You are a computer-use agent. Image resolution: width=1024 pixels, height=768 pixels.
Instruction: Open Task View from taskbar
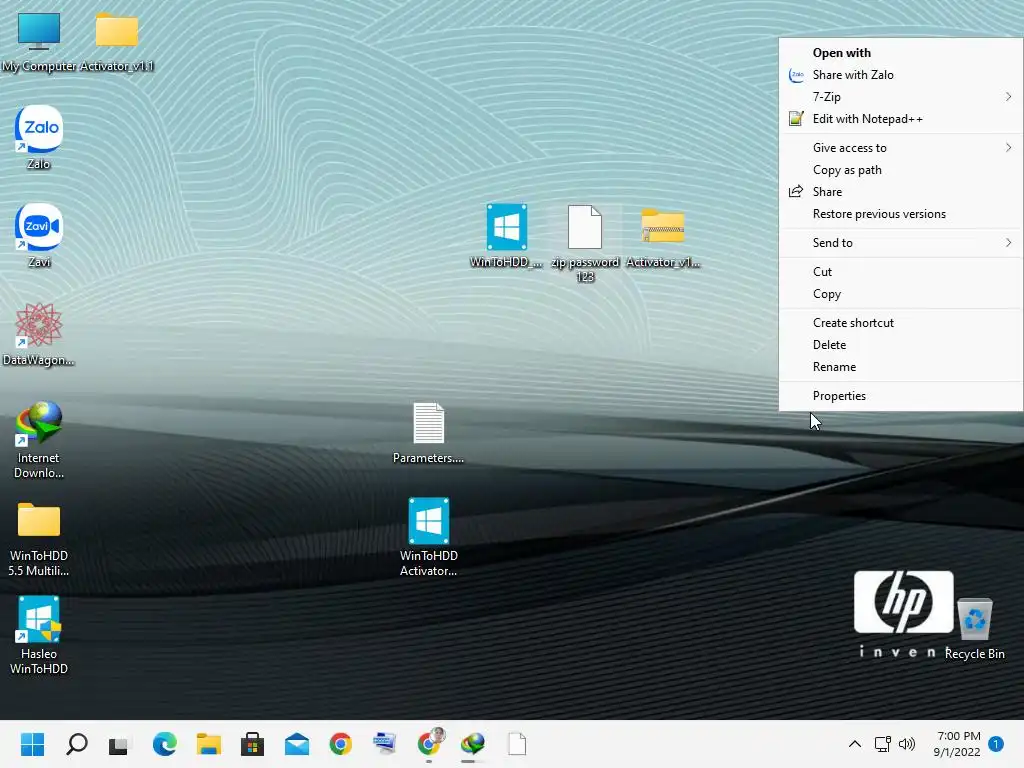coord(120,744)
